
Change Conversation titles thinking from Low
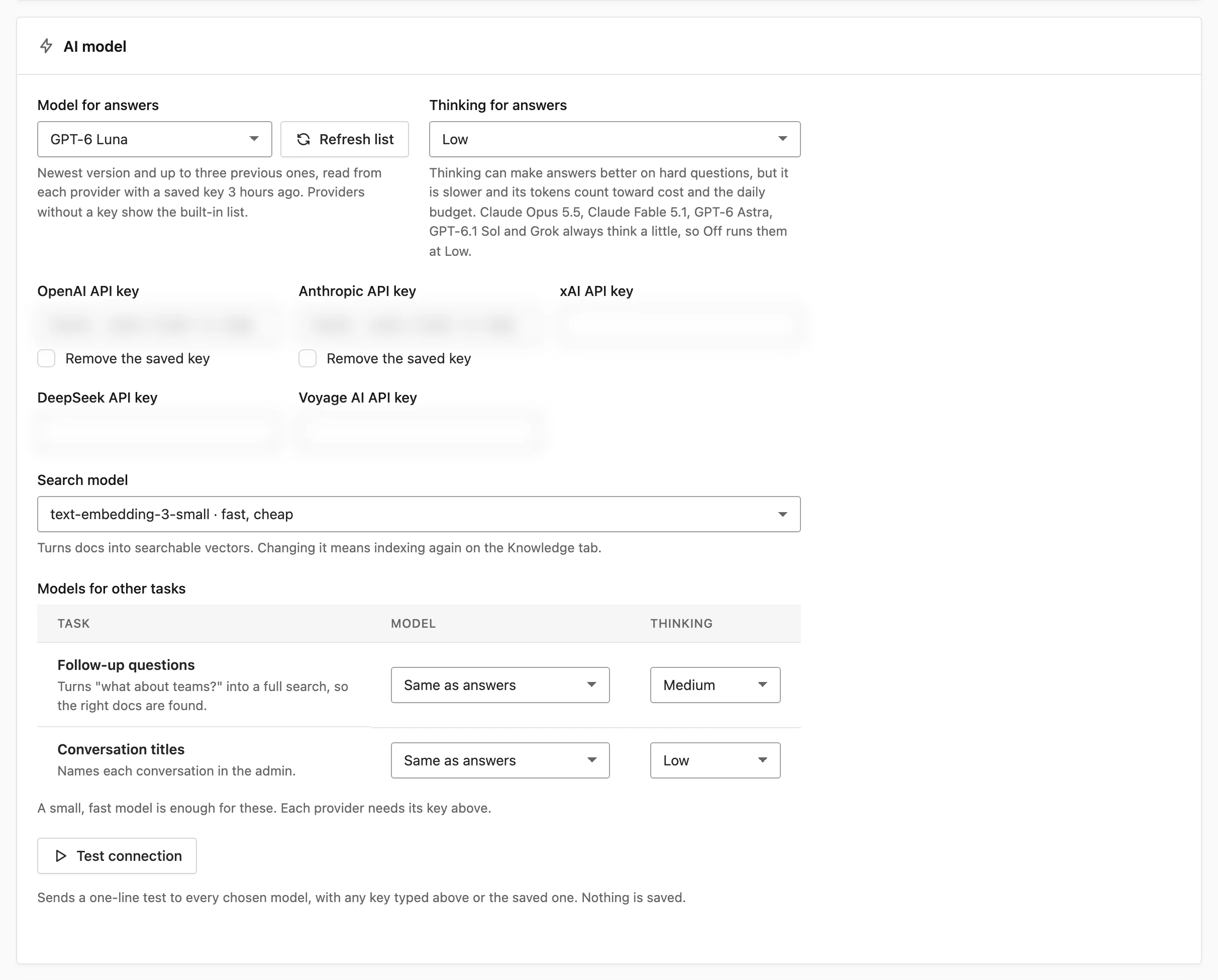(715, 760)
